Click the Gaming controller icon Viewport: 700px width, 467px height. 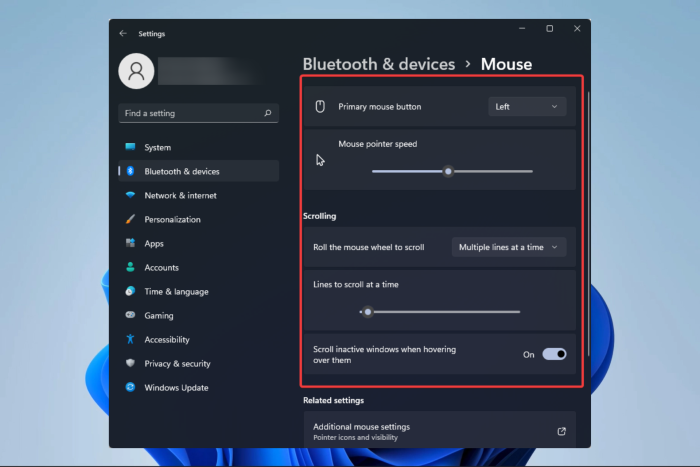pos(130,315)
